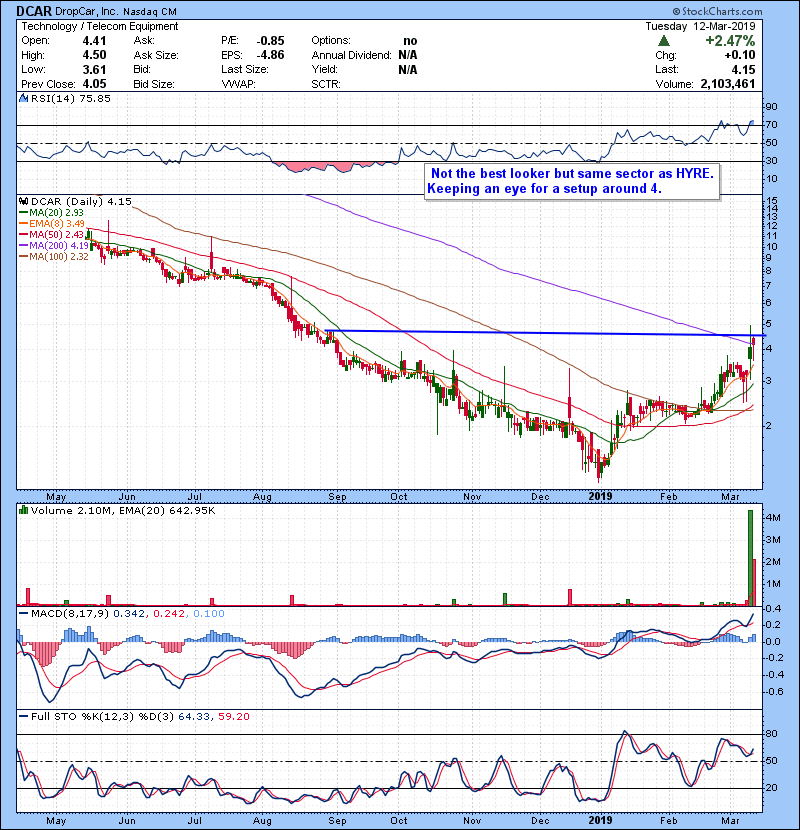The width and height of the screenshot is (800, 830).
Task: Click the EPS value -4.86
Action: (x=271, y=55)
